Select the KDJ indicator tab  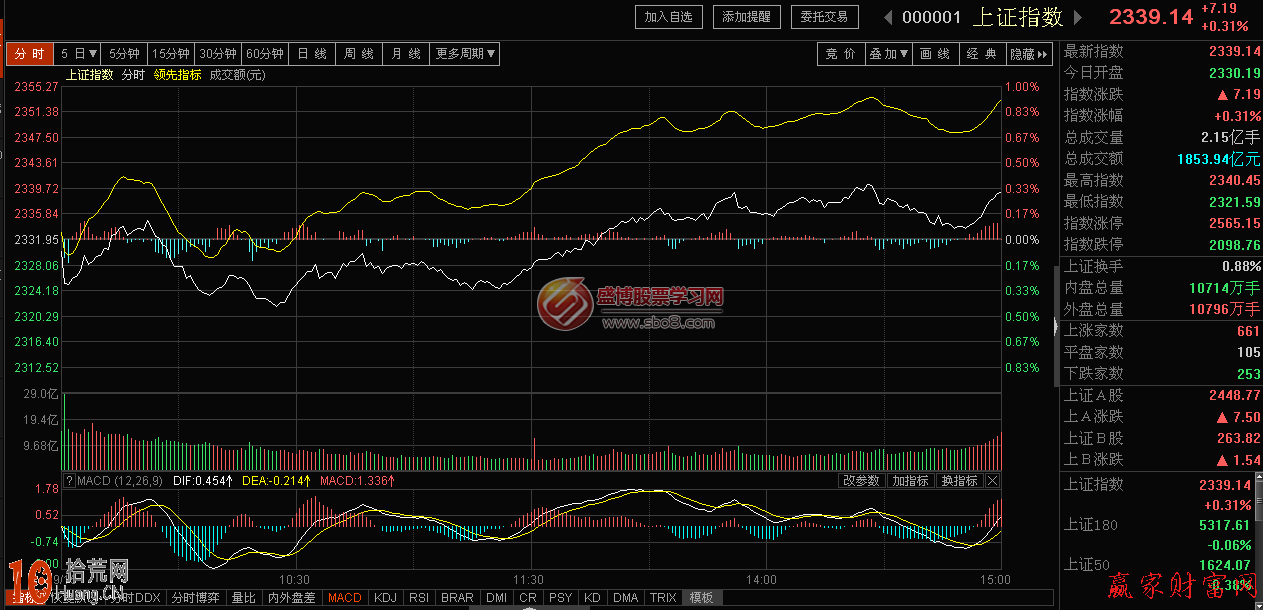point(385,598)
